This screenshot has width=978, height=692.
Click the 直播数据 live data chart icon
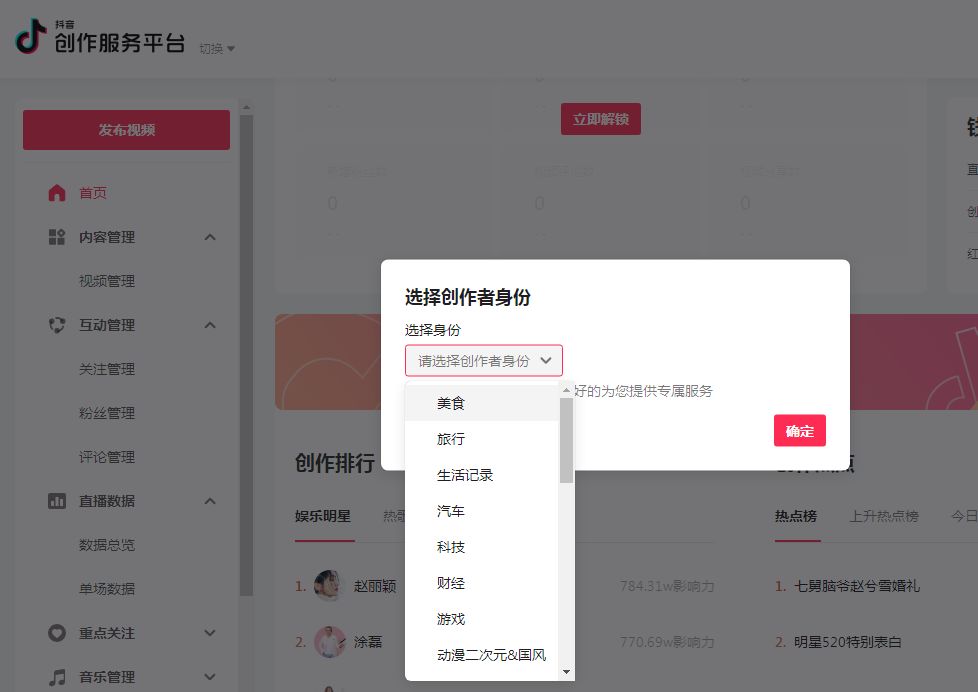(58, 500)
